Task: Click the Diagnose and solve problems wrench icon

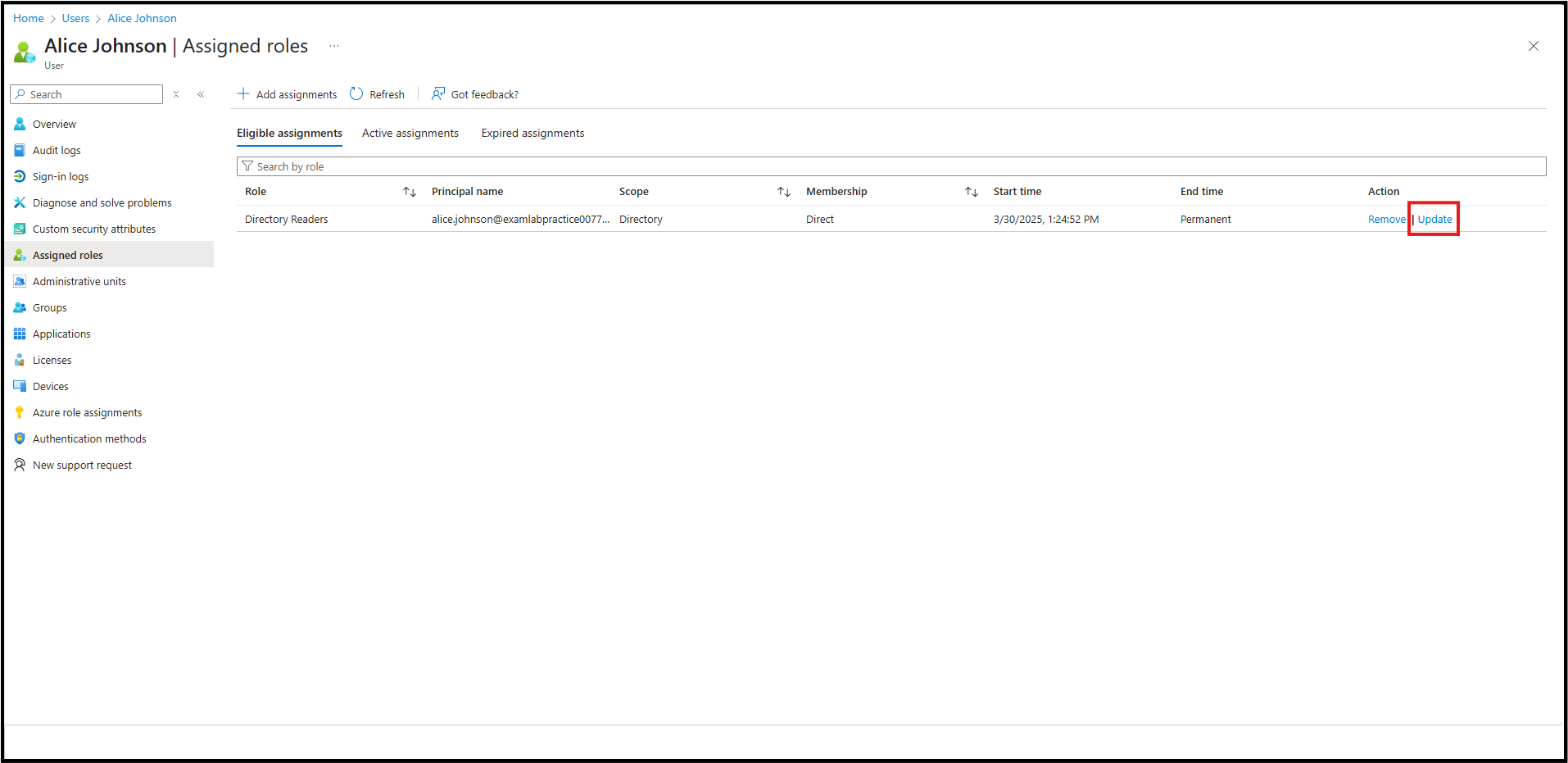Action: (x=20, y=203)
